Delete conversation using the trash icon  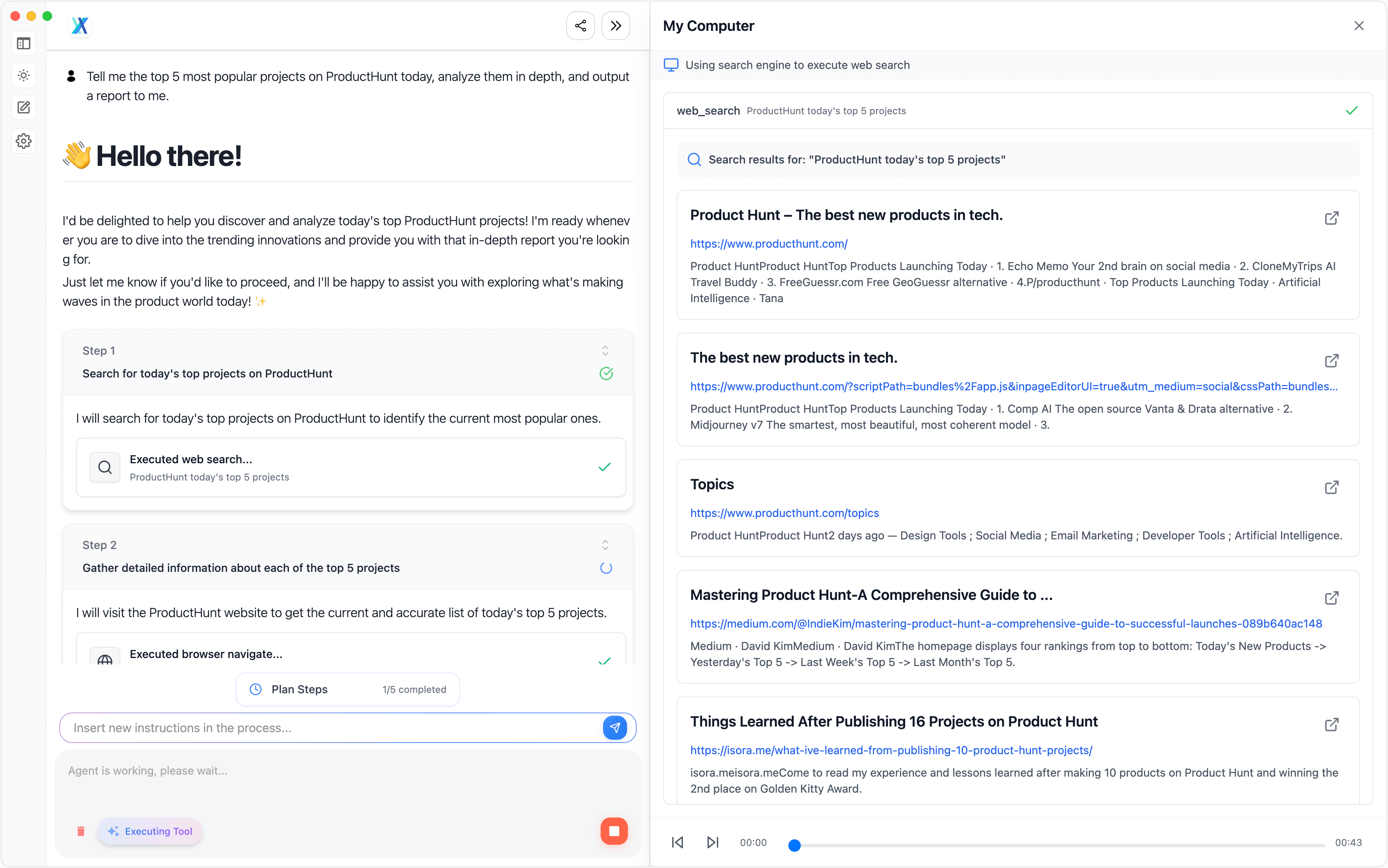click(81, 831)
